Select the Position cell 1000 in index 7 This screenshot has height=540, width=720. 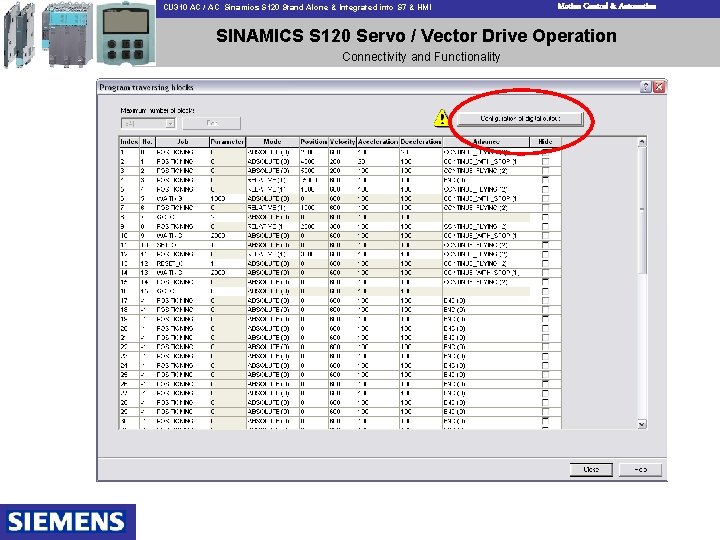coord(314,208)
